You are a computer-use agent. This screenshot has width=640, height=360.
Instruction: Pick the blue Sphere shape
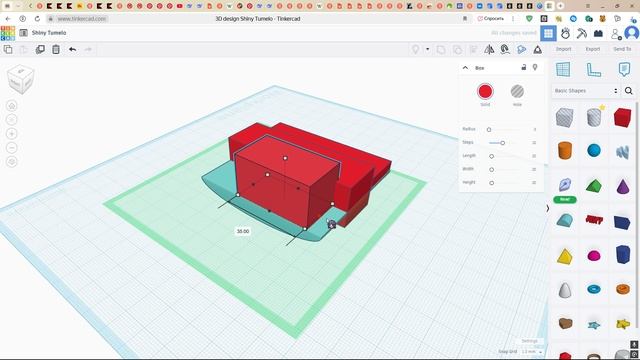[594, 150]
